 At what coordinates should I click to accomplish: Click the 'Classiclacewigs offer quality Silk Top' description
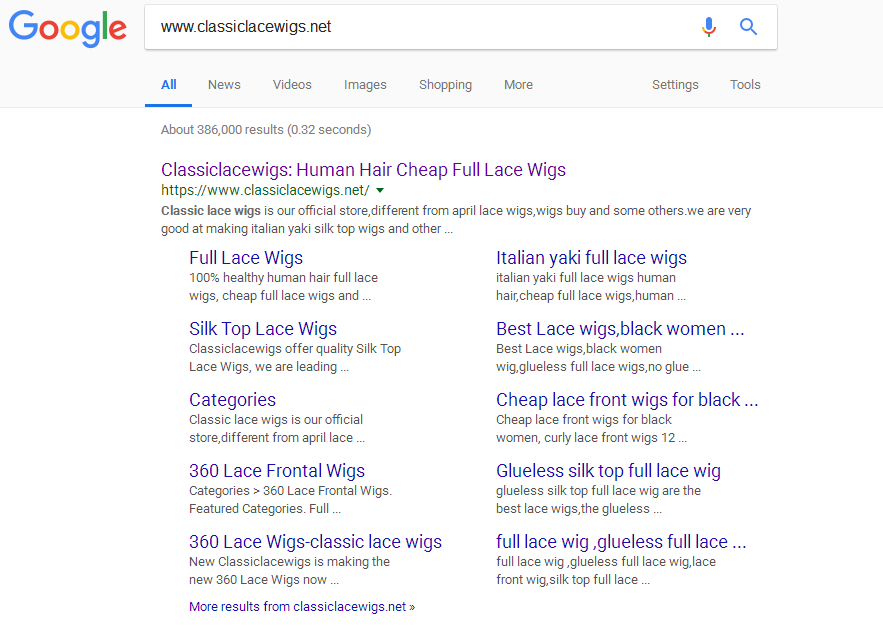click(x=295, y=358)
